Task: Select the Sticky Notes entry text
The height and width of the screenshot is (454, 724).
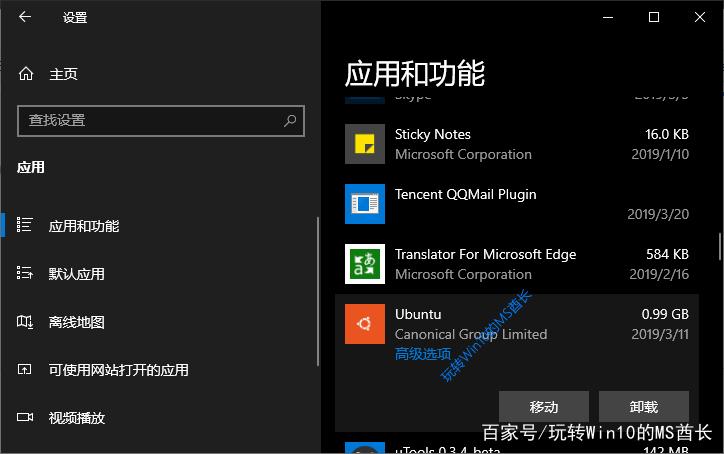Action: click(x=433, y=134)
